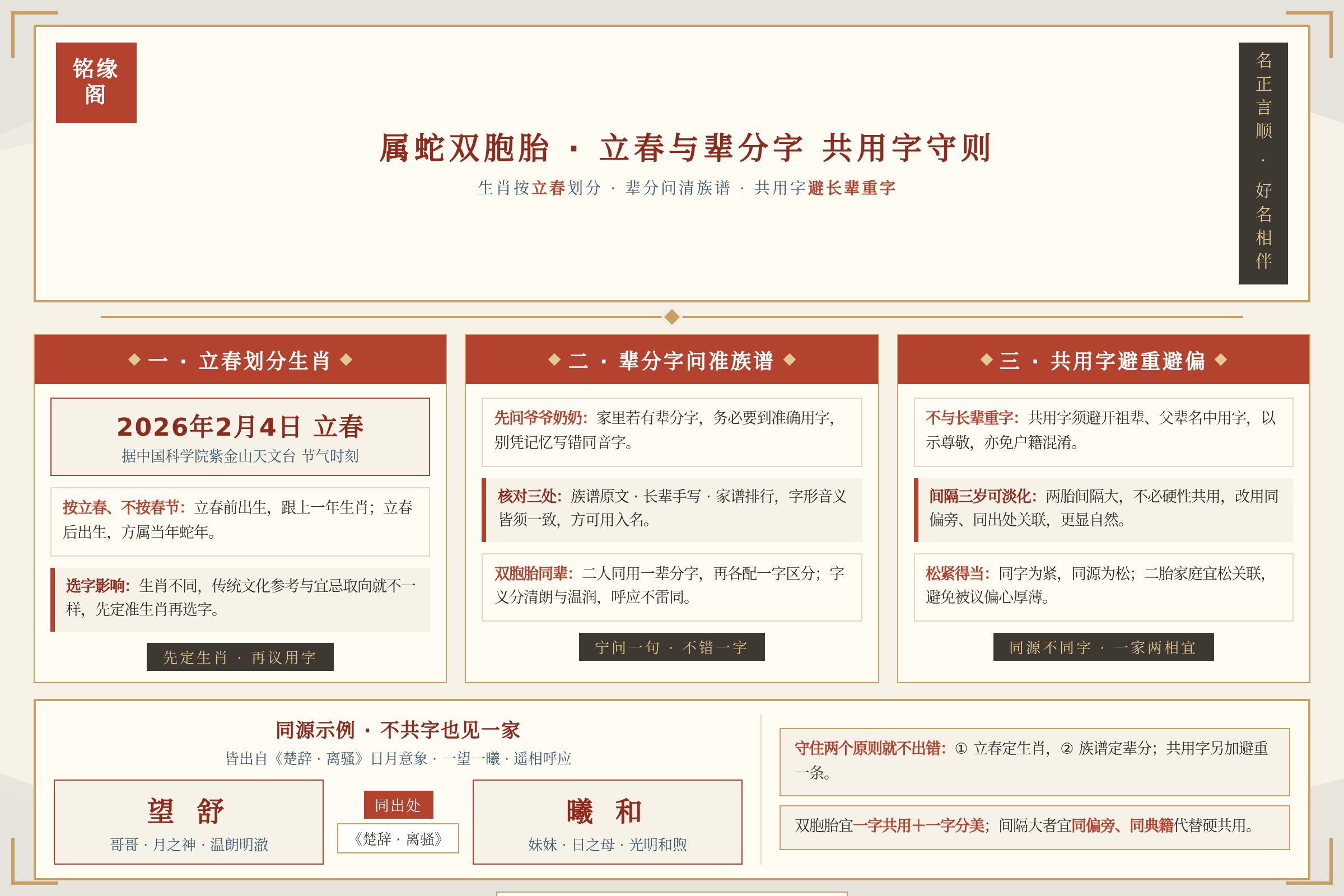
Task: Select the main title 属蛇双胞胎 立春与辈分字 共用字守则
Action: pos(685,148)
